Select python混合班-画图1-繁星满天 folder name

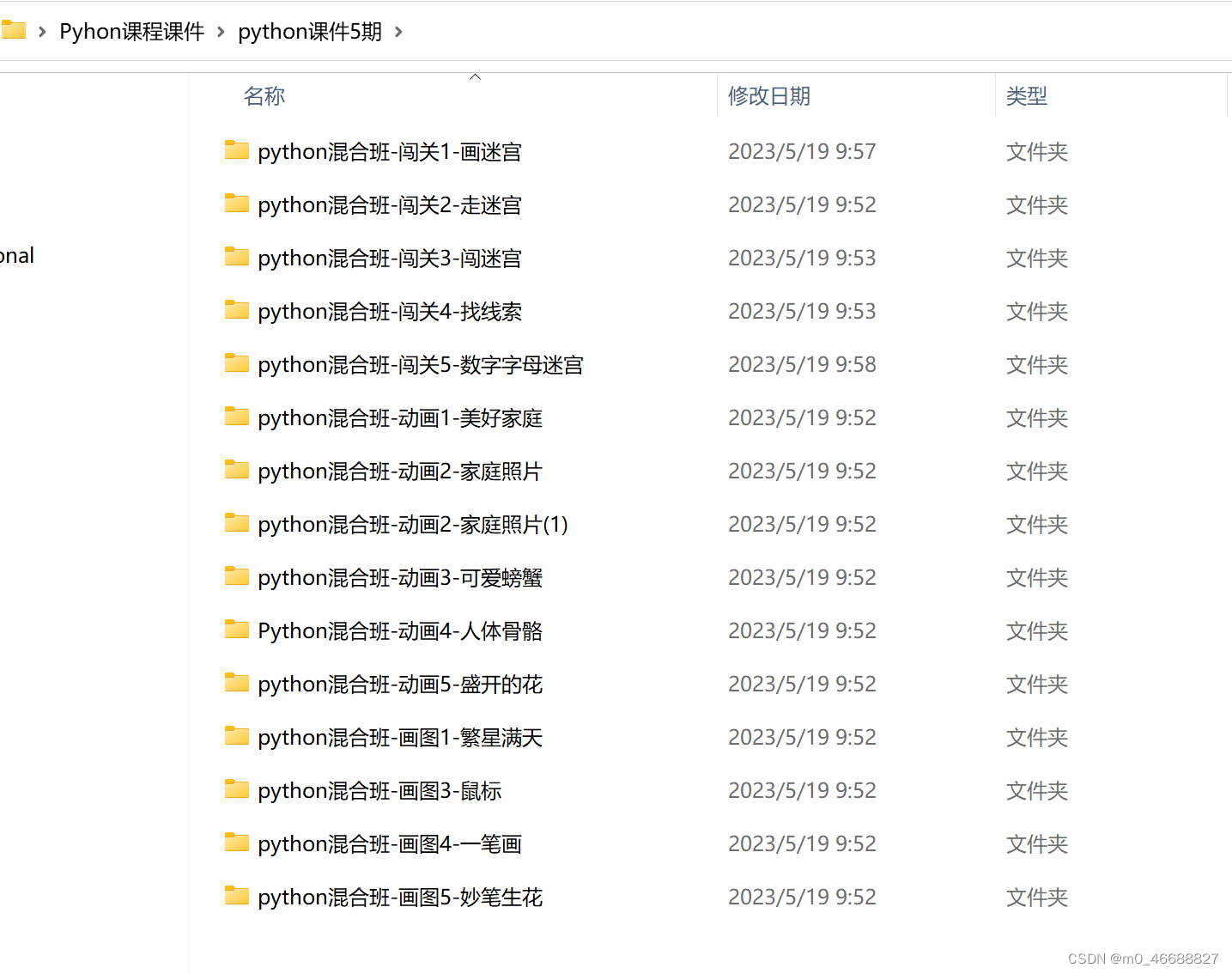tap(400, 738)
